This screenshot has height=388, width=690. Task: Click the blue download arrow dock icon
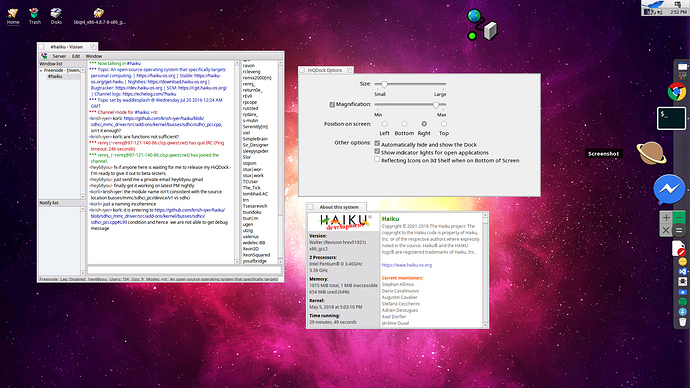683,311
